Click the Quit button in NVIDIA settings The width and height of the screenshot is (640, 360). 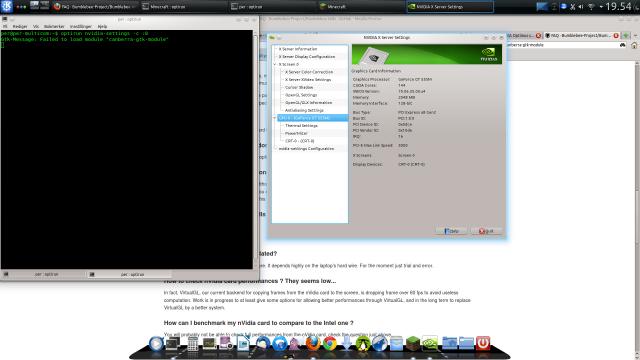(486, 231)
